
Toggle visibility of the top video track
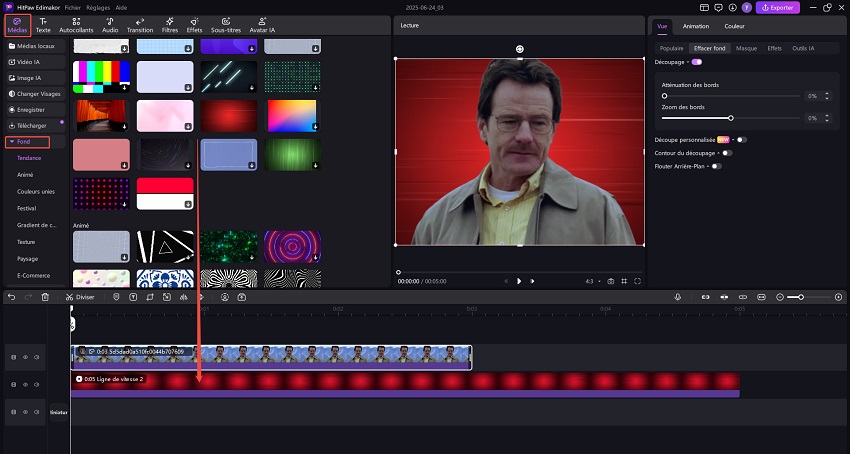[x=25, y=357]
